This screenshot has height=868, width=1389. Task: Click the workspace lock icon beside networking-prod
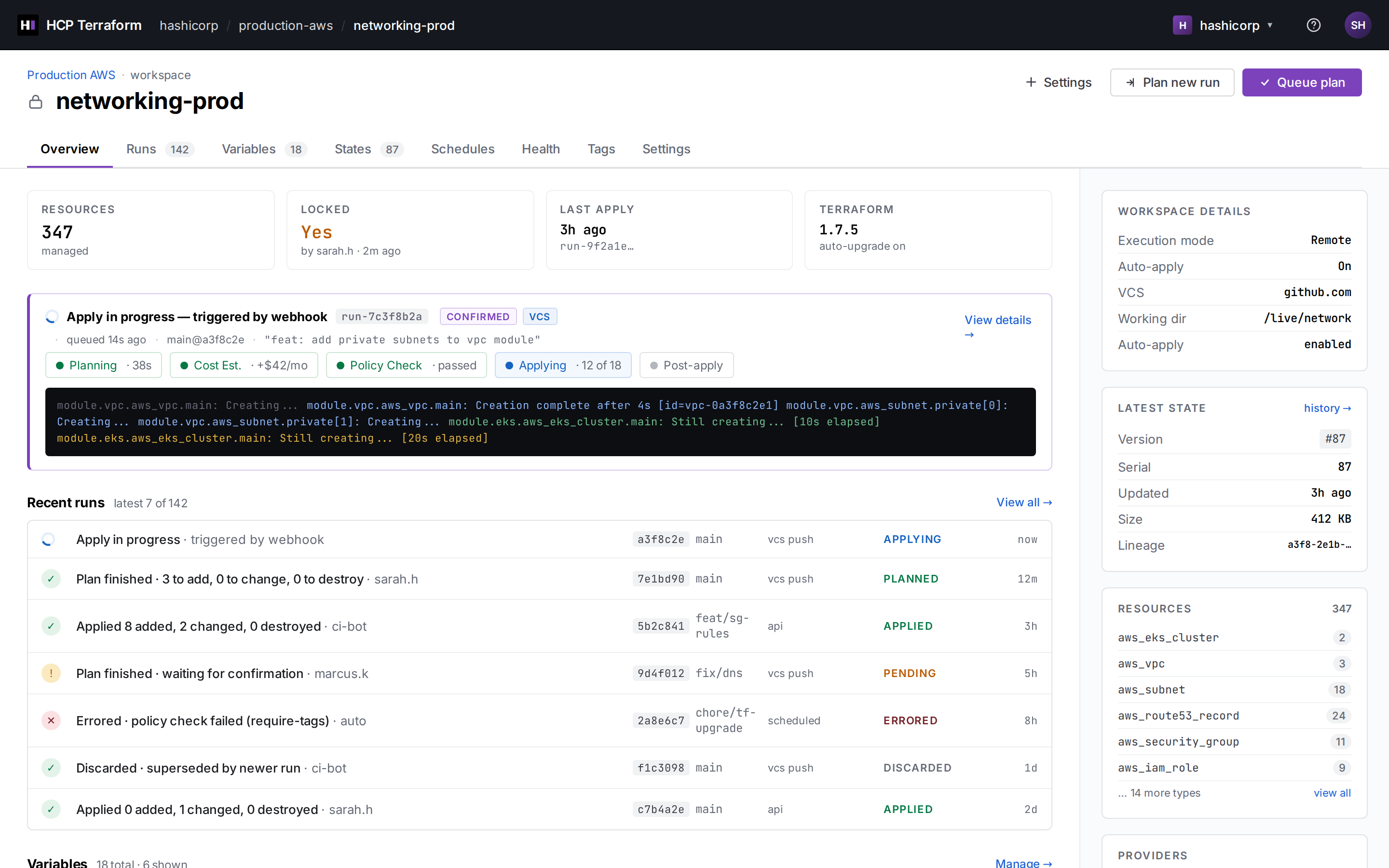[x=36, y=102]
